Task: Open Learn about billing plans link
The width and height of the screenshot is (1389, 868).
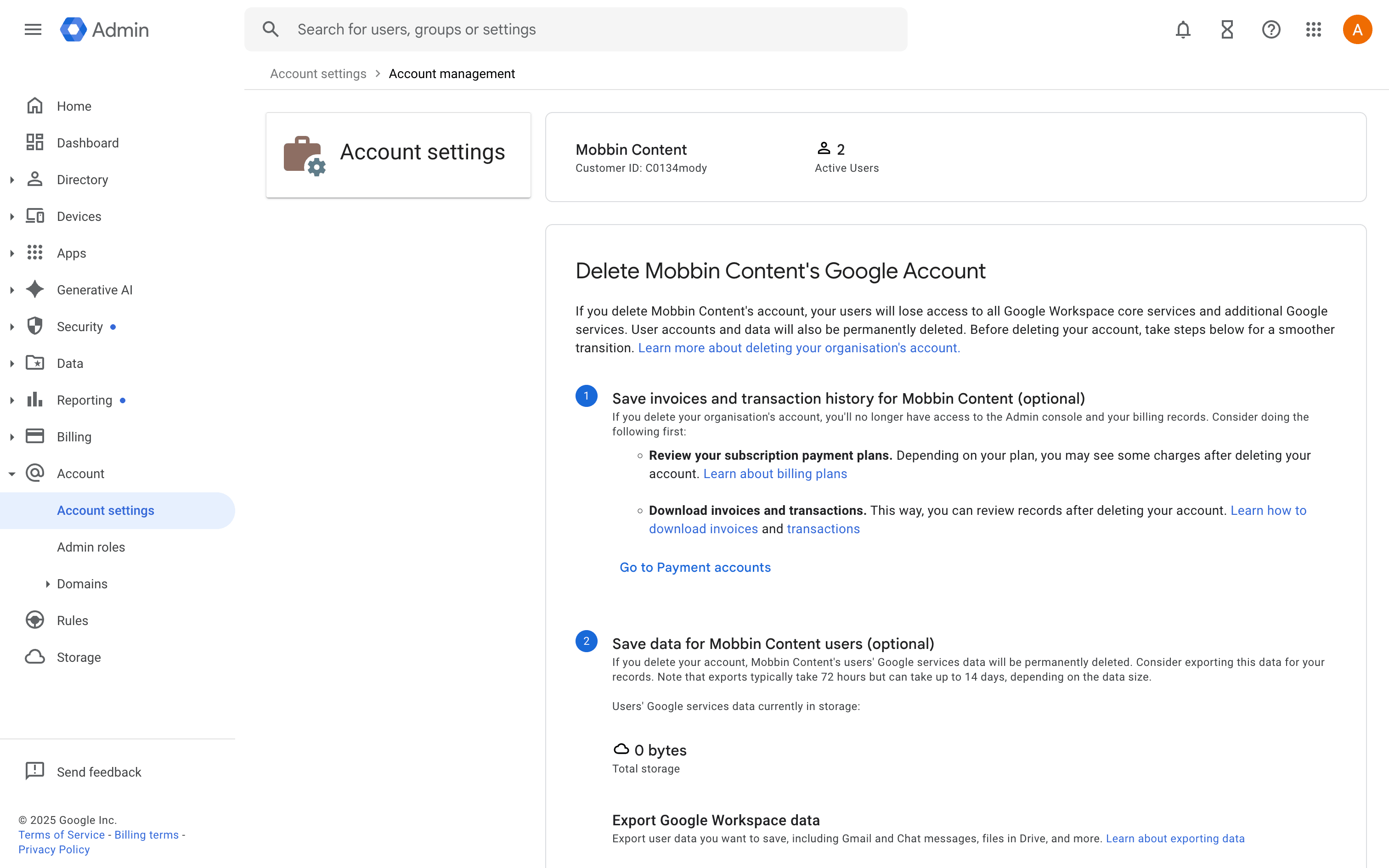Action: pos(775,473)
